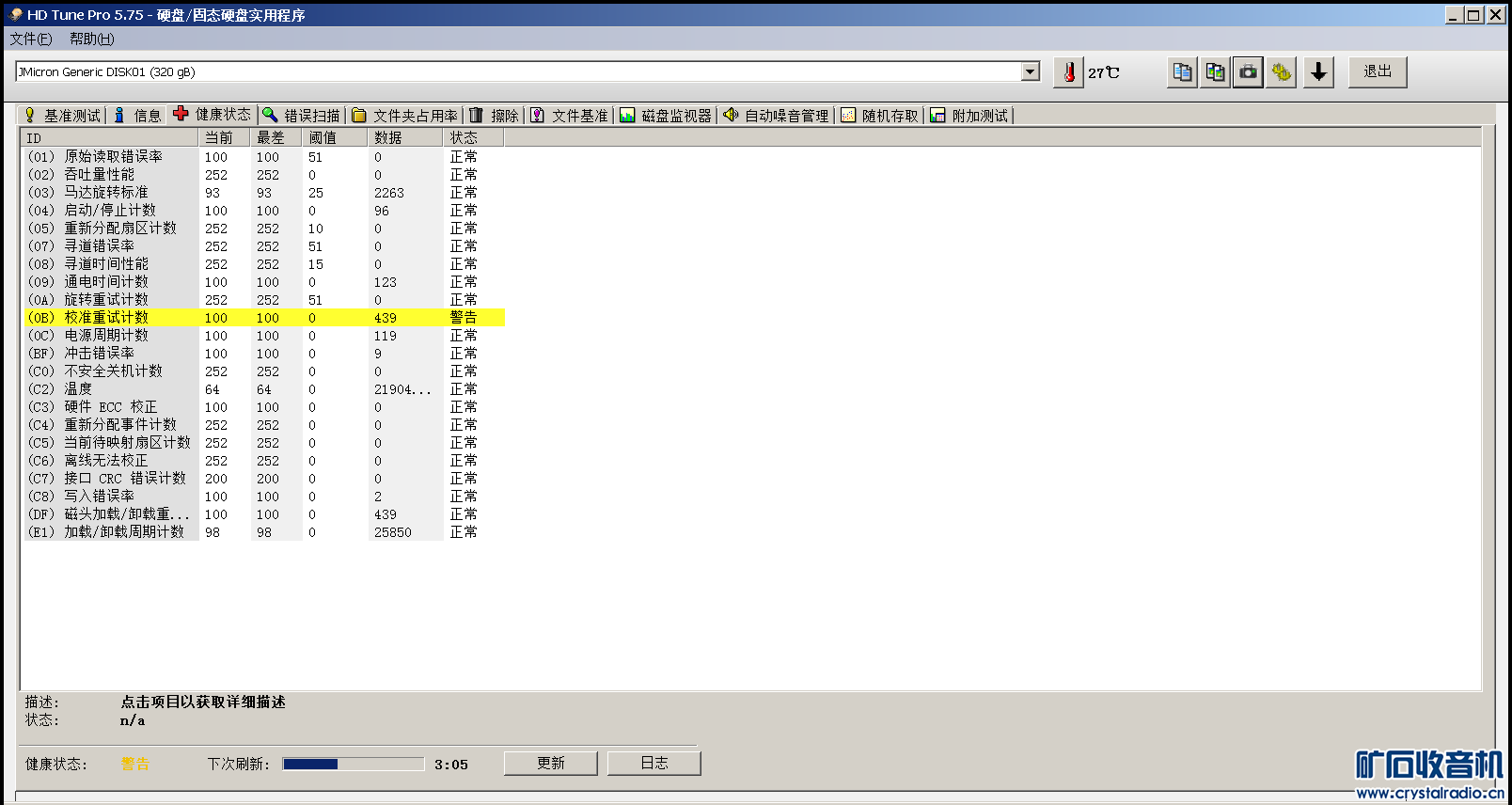Select the (C2) 温度 row
This screenshot has width=1512, height=805.
(x=264, y=389)
